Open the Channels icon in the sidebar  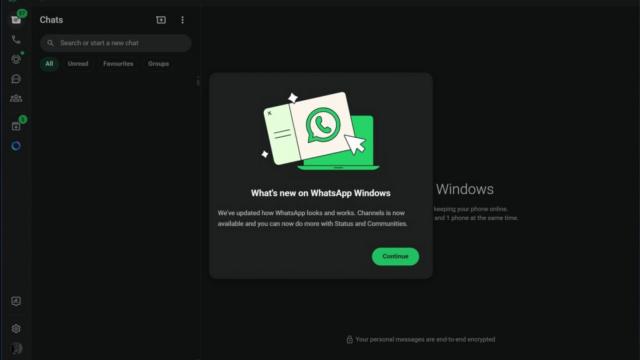pos(16,79)
